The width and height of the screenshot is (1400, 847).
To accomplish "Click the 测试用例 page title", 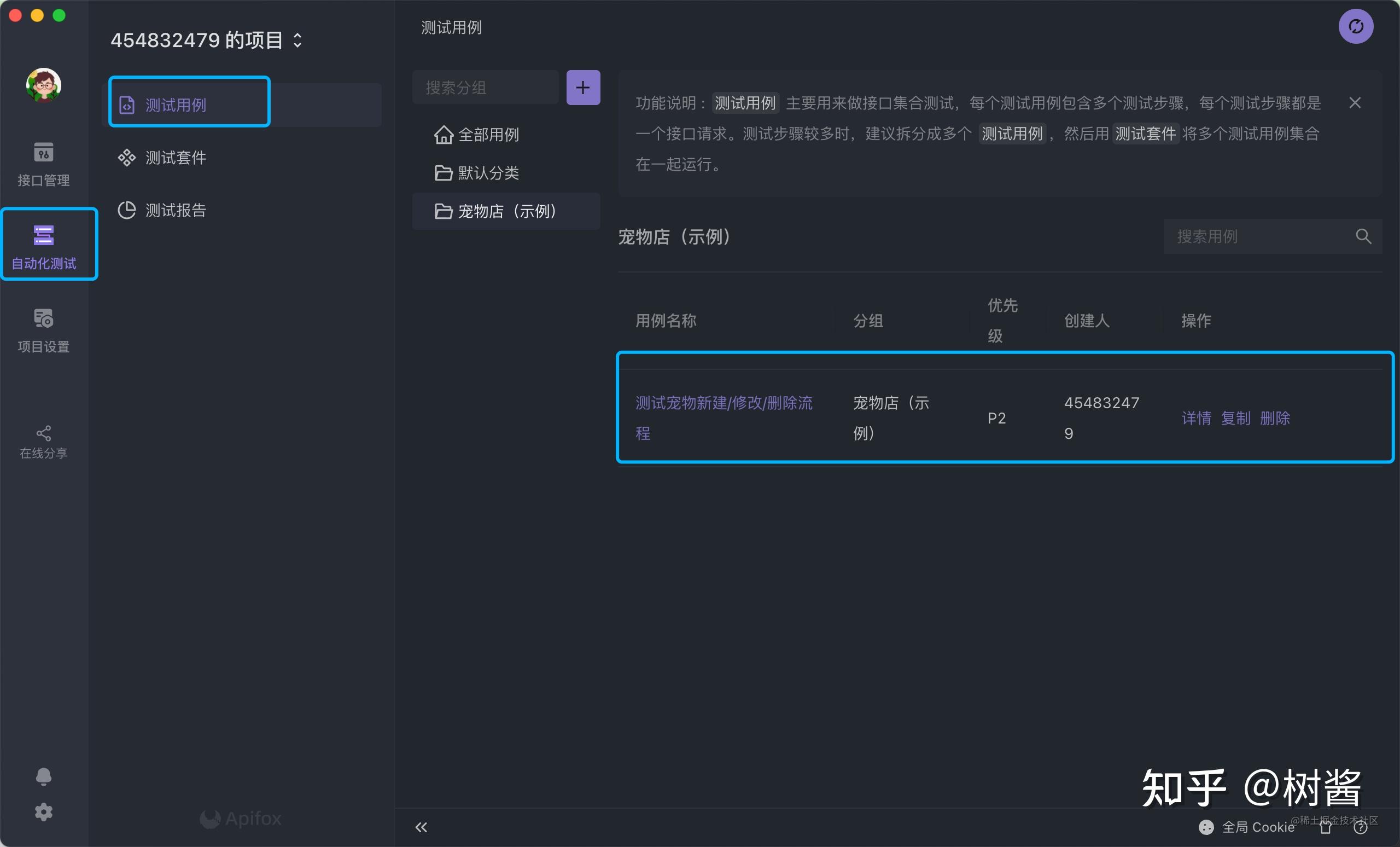I will coord(451,27).
